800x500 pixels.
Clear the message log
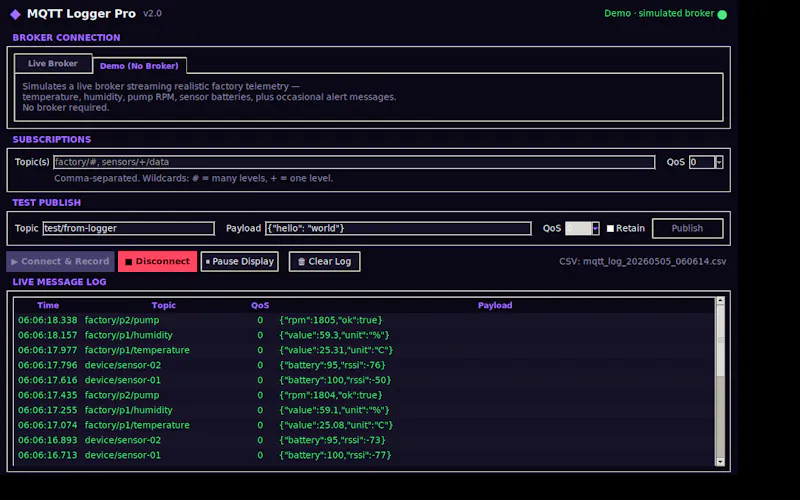[324, 261]
